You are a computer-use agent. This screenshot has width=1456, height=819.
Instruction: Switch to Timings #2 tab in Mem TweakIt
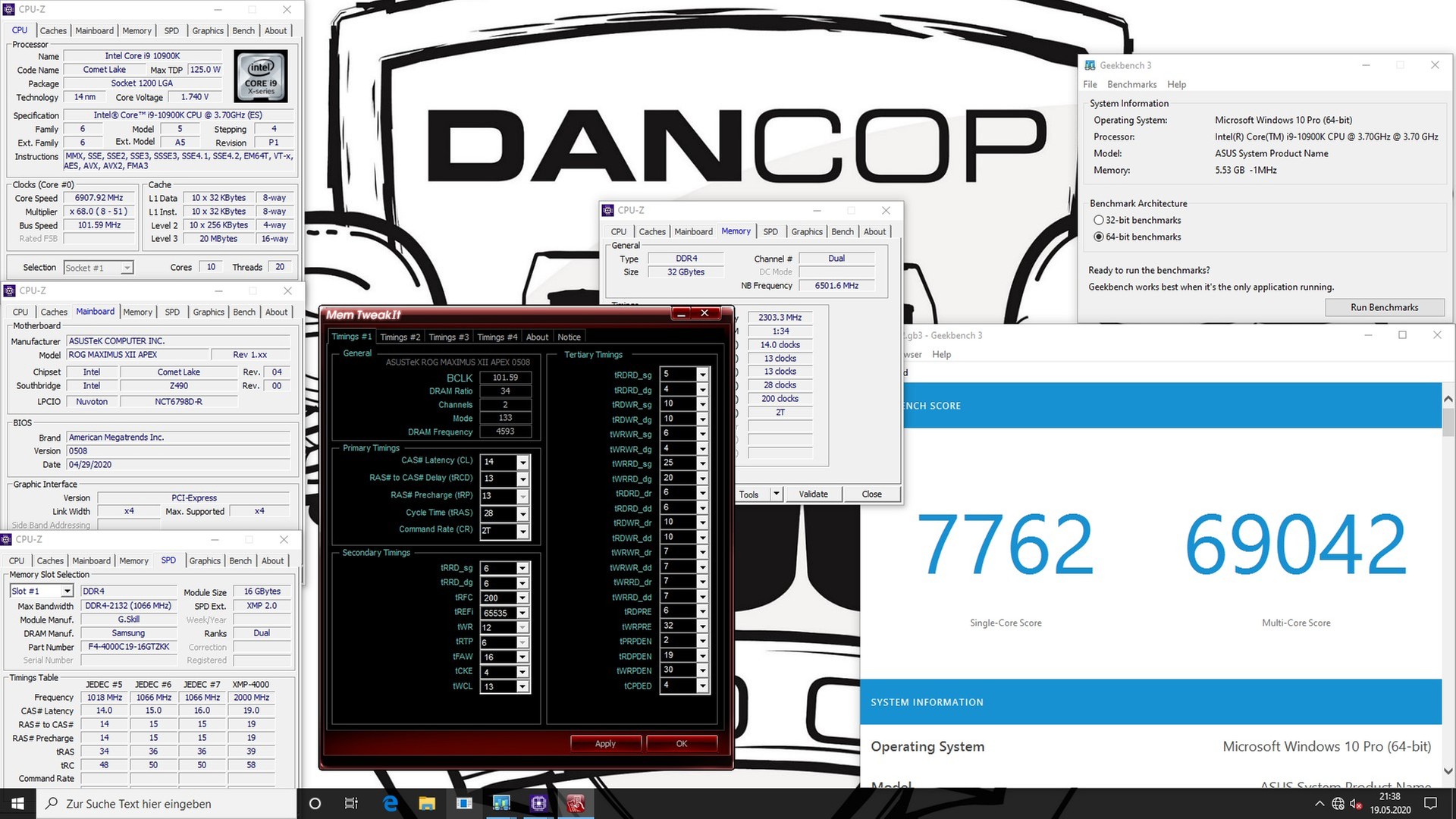[400, 337]
